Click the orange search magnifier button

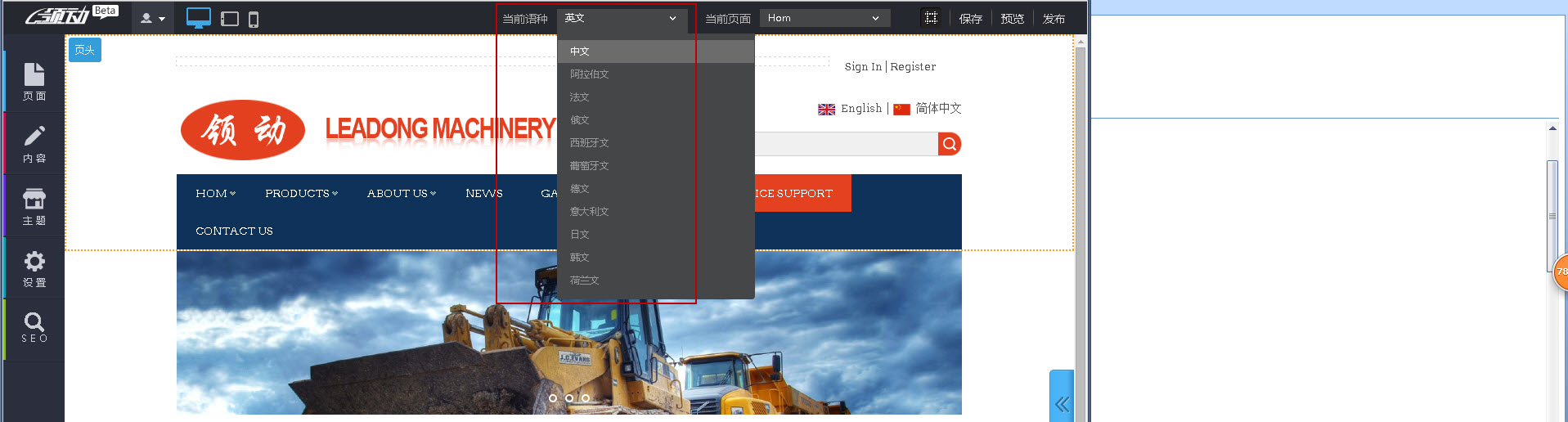tap(949, 144)
